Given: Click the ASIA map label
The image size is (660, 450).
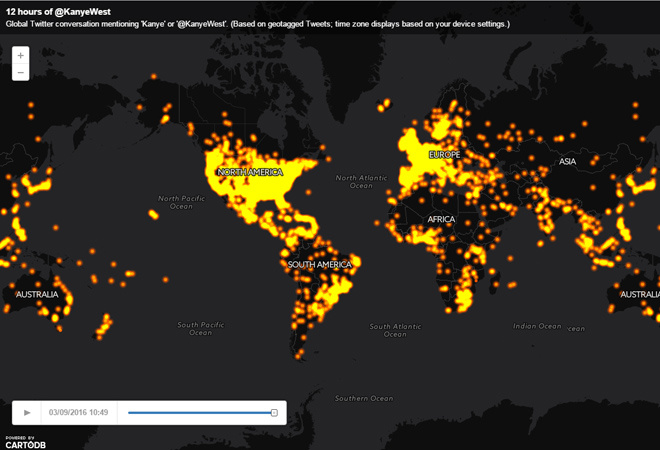Looking at the screenshot, I should coord(567,161).
